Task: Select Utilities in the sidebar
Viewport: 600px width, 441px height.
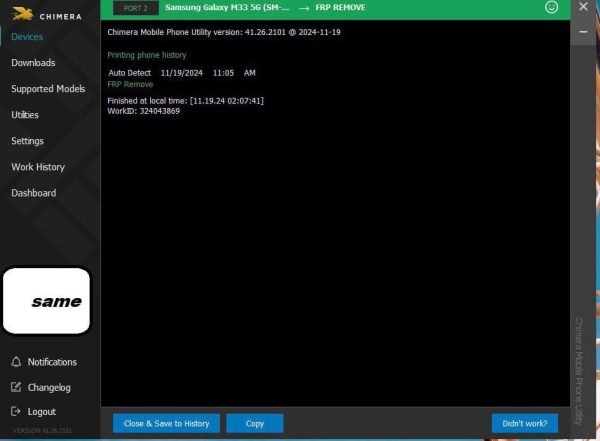Action: coord(25,115)
